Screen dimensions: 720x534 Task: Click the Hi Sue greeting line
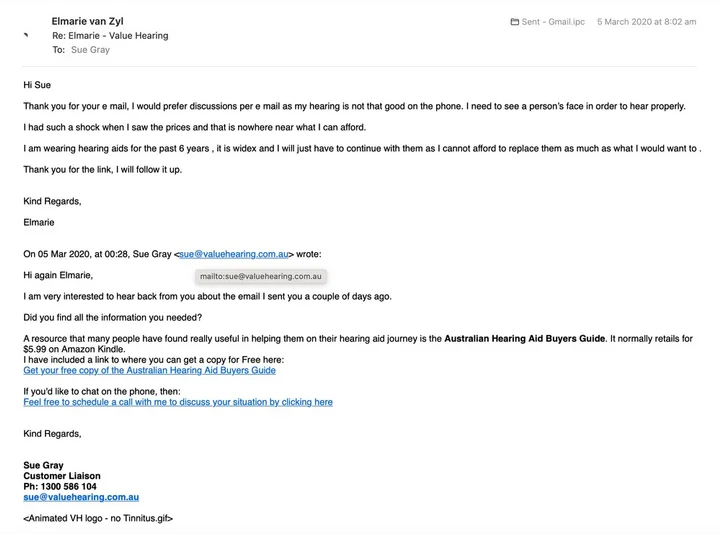click(37, 85)
